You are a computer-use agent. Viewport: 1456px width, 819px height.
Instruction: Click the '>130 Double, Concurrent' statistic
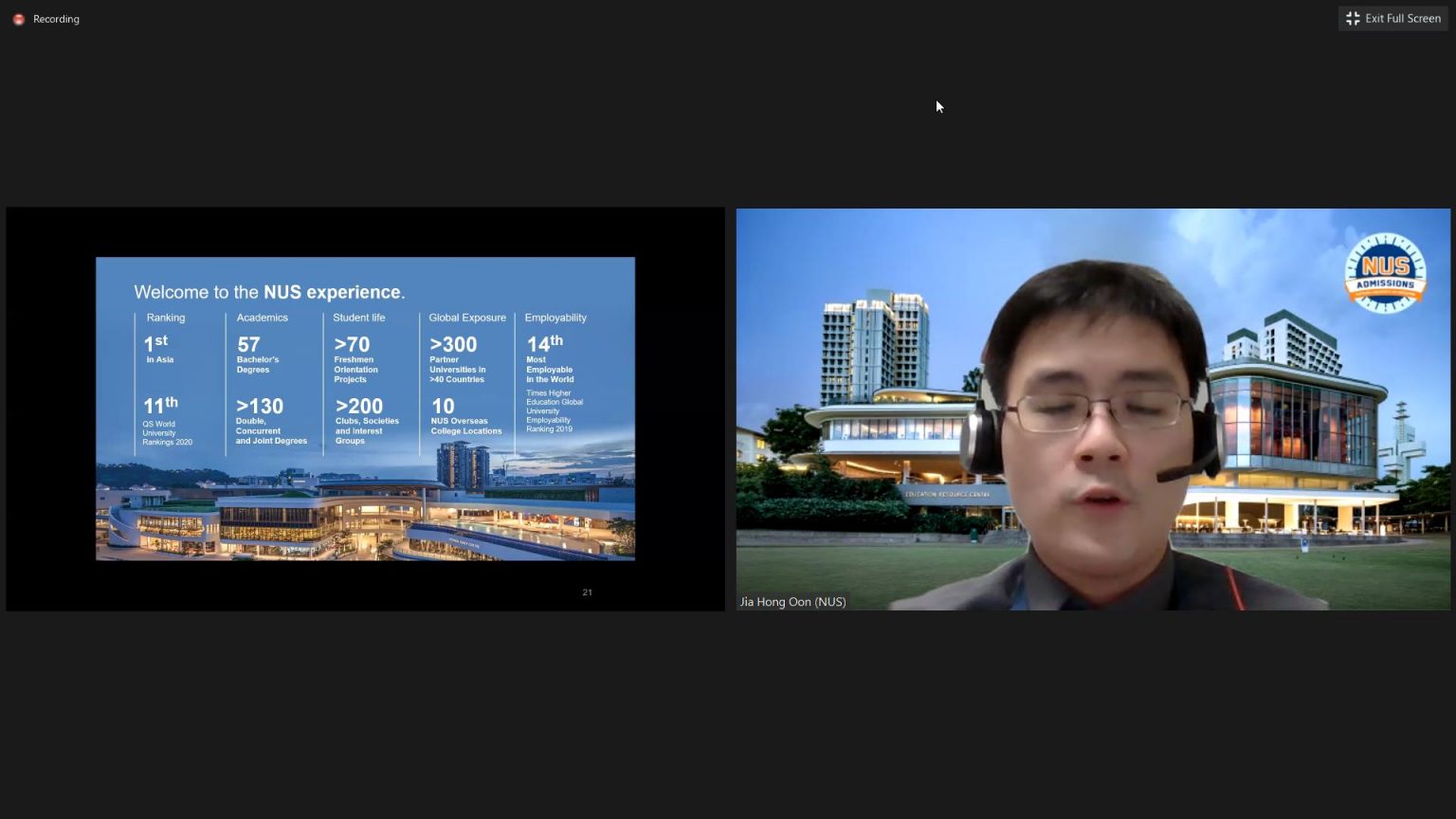pos(271,421)
